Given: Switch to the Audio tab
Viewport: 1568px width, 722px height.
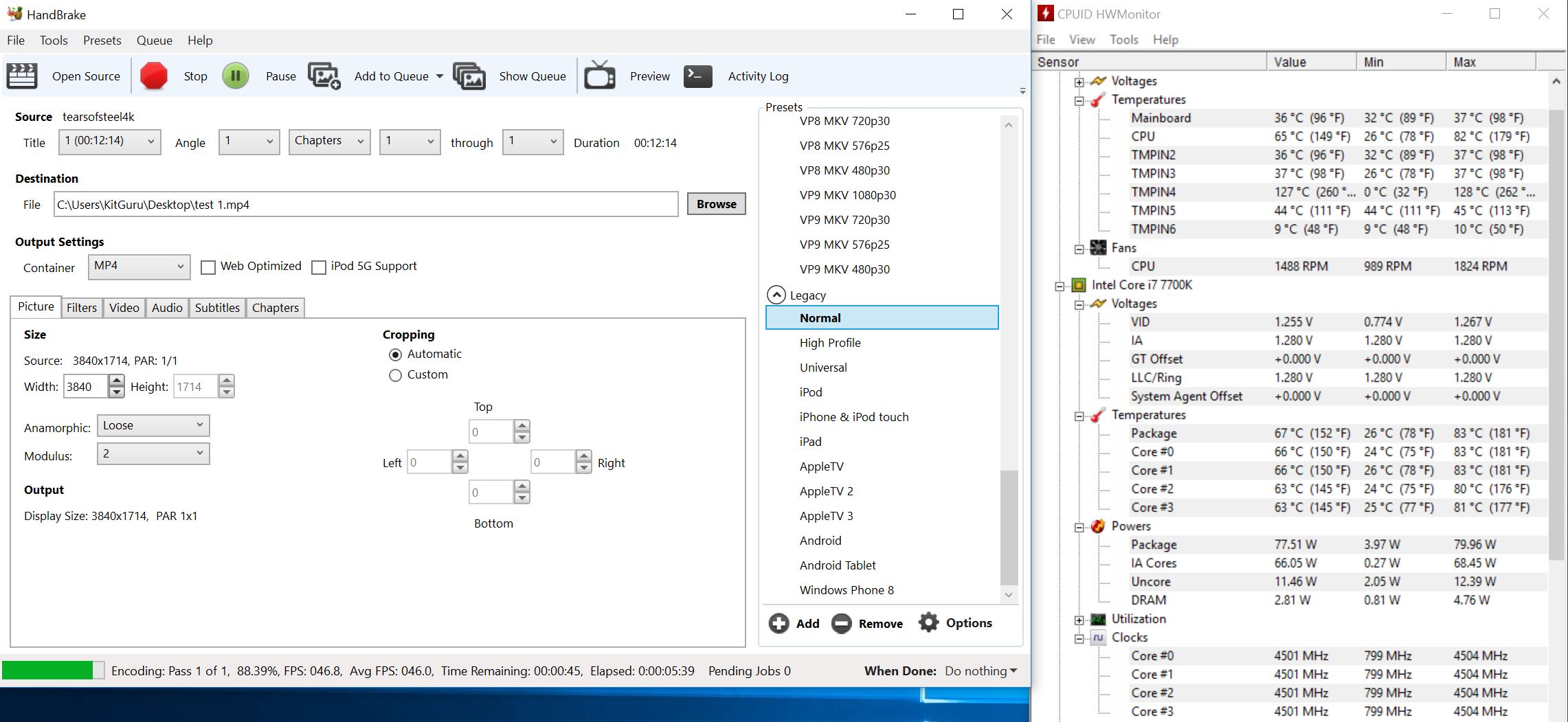Looking at the screenshot, I should [x=167, y=308].
